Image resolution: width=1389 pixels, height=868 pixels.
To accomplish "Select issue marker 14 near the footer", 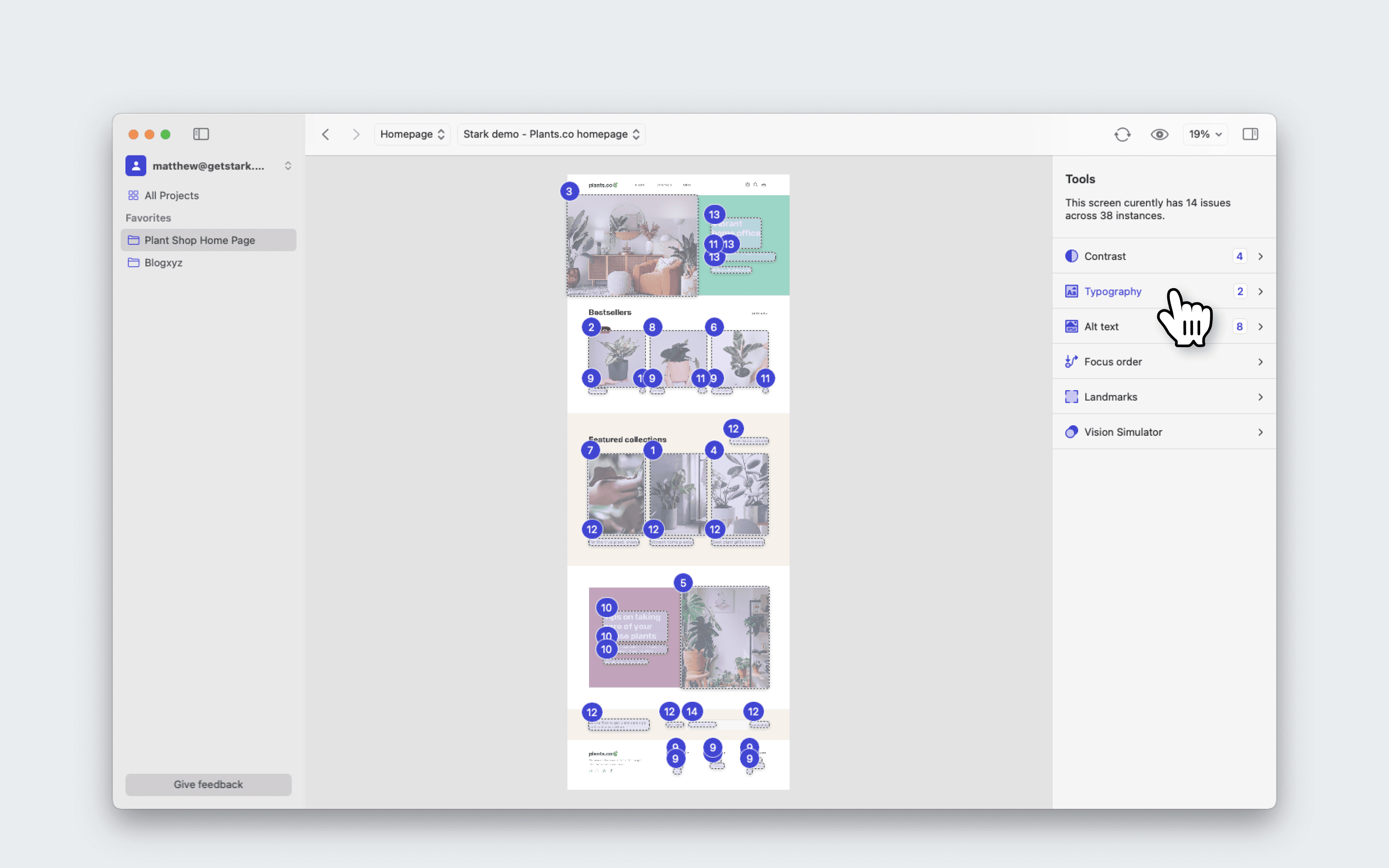I will [x=691, y=711].
